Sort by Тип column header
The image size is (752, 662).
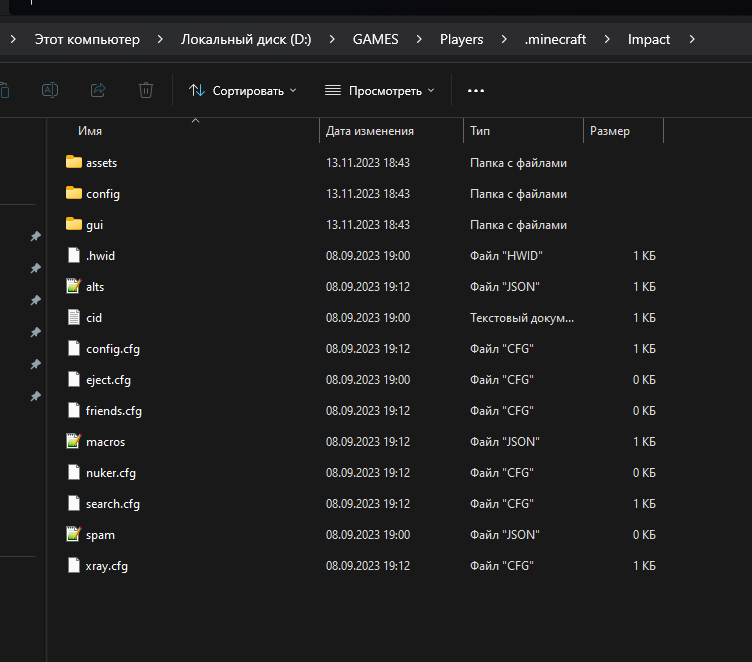click(x=480, y=131)
